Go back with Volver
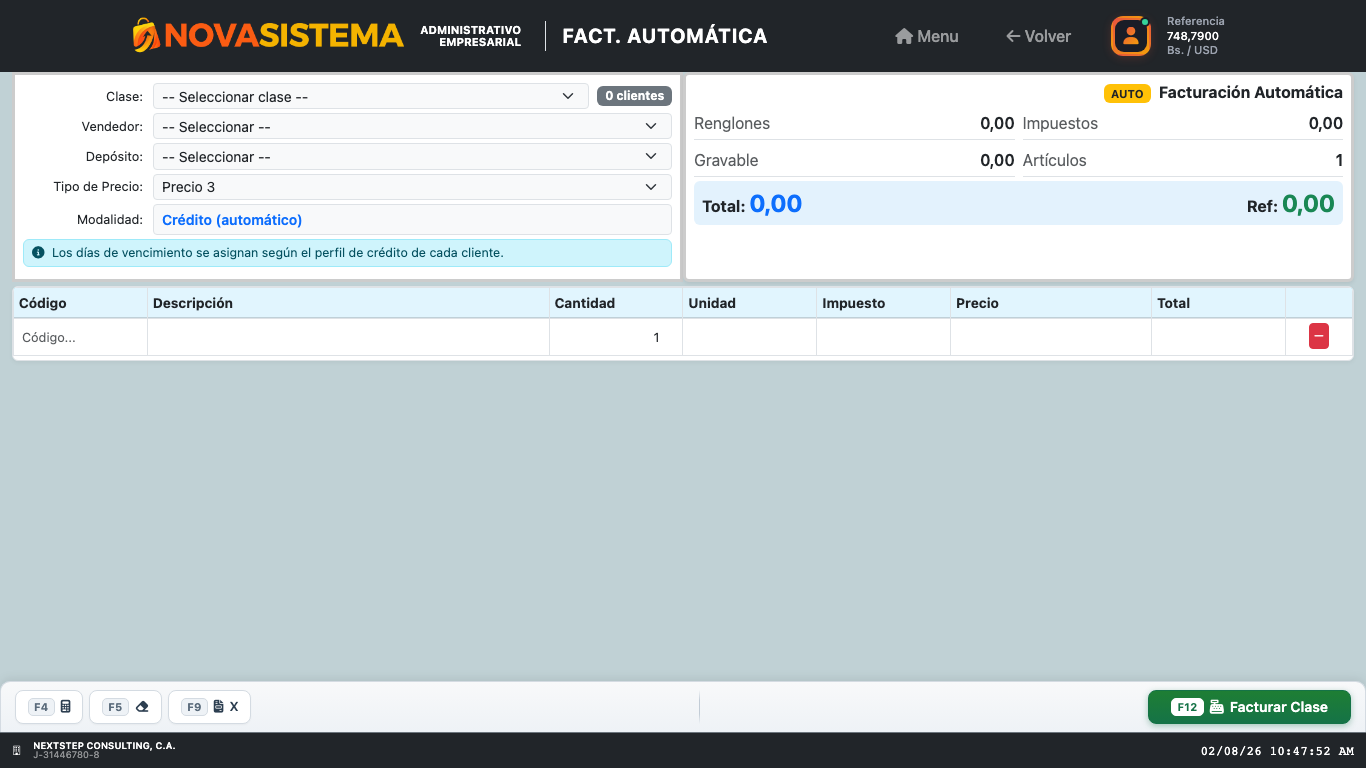Viewport: 1366px width, 768px height. click(x=1038, y=36)
